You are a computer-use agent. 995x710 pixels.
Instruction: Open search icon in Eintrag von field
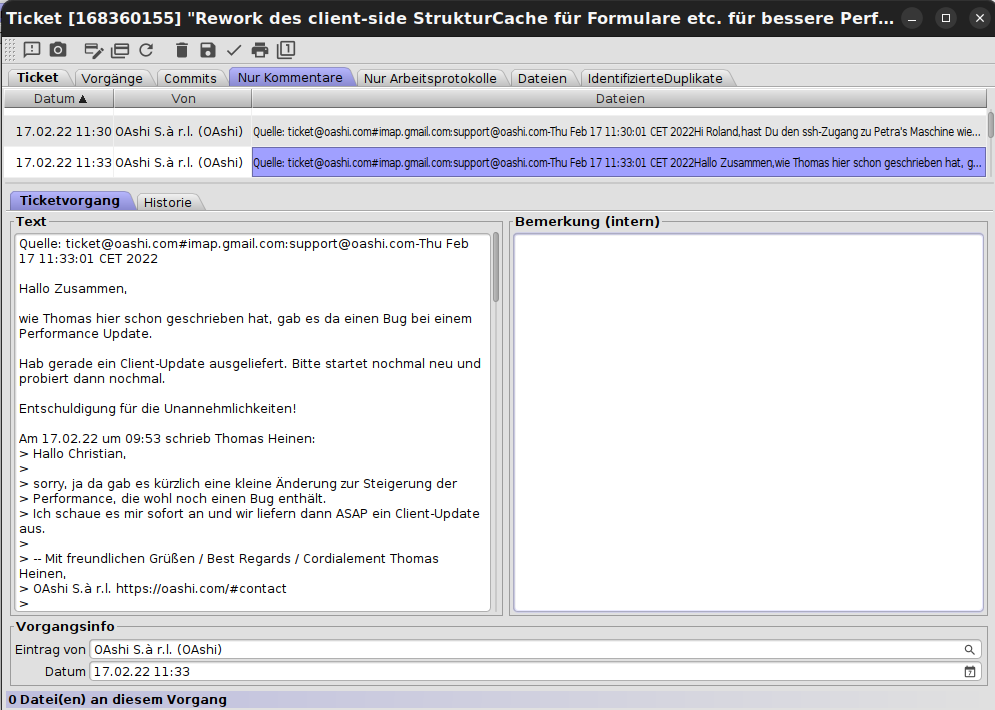point(969,649)
